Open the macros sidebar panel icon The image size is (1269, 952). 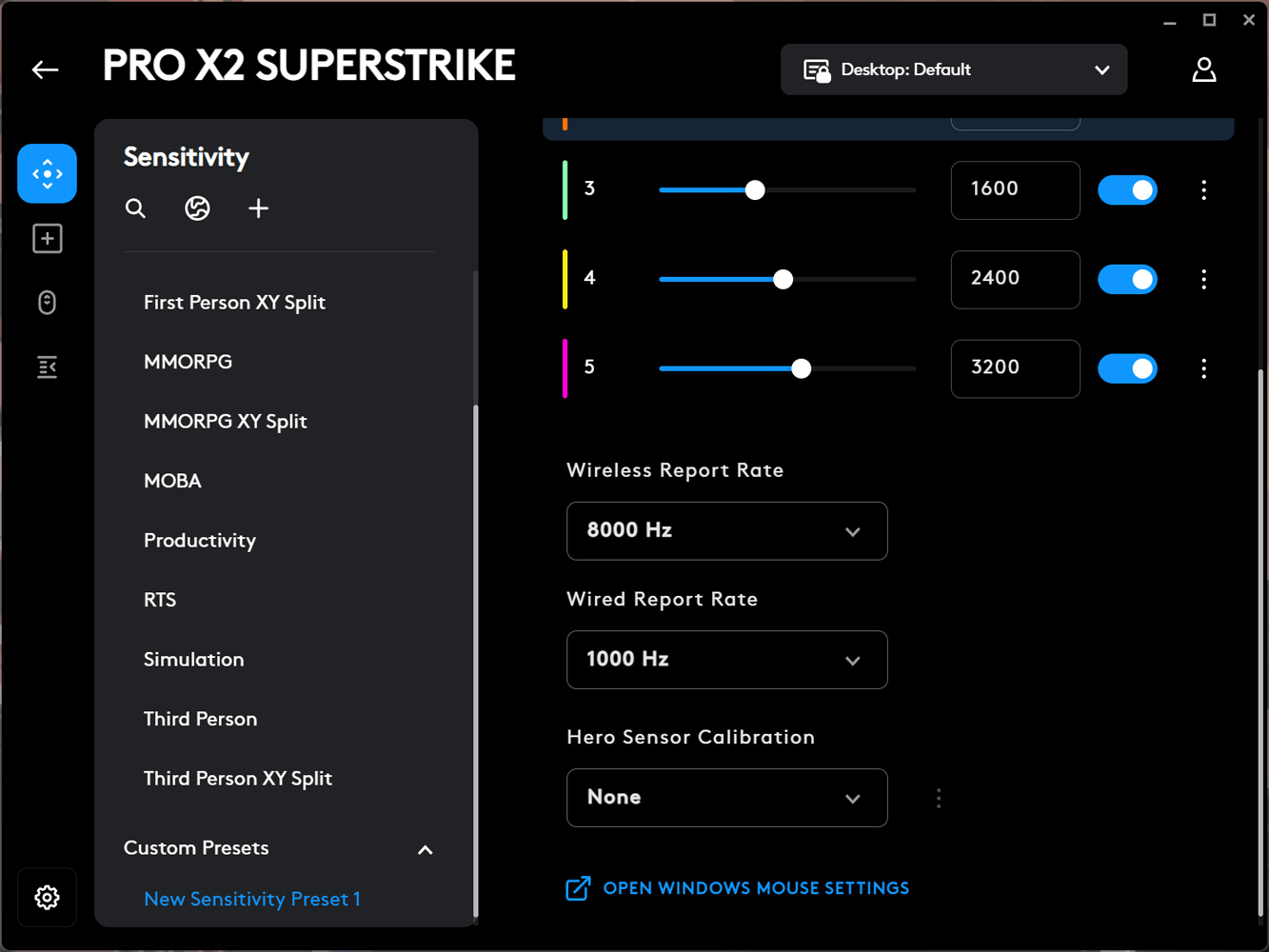[47, 367]
